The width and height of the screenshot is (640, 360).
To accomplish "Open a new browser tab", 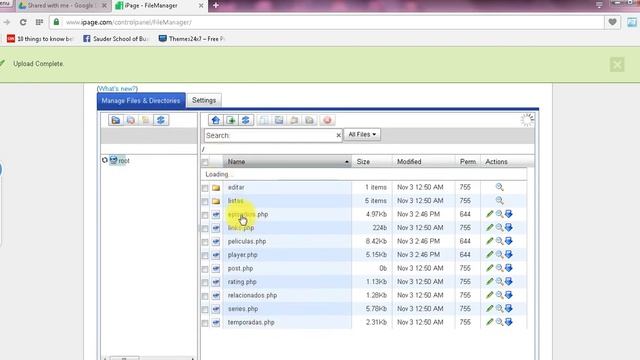I will pyautogui.click(x=216, y=6).
